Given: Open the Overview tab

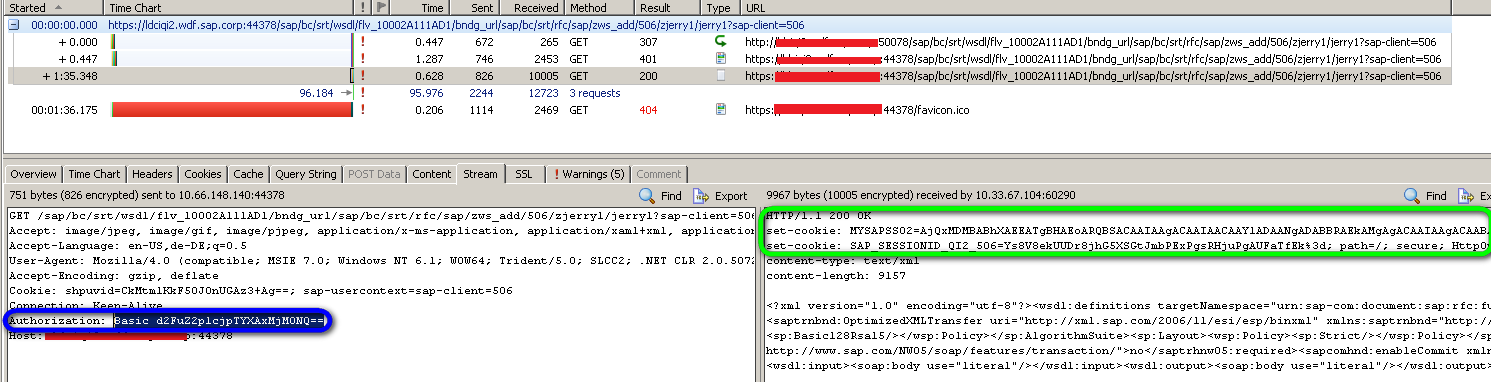Looking at the screenshot, I should [x=33, y=174].
